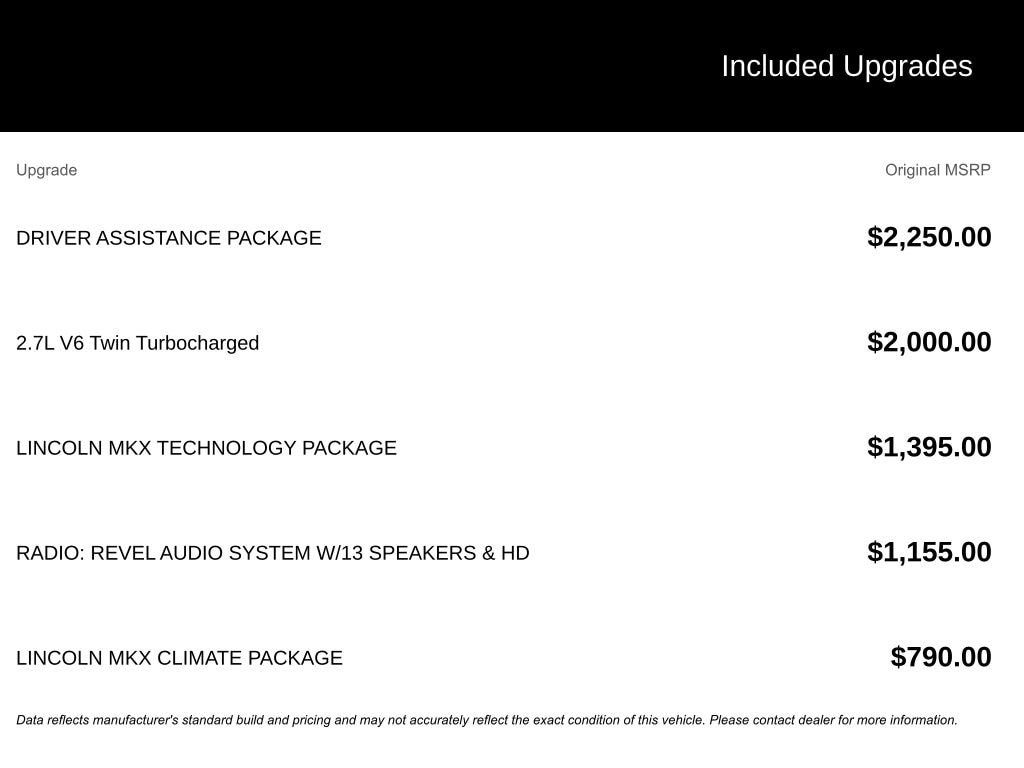The width and height of the screenshot is (1024, 768).
Task: Click the $1,155.00 price value
Action: click(929, 552)
